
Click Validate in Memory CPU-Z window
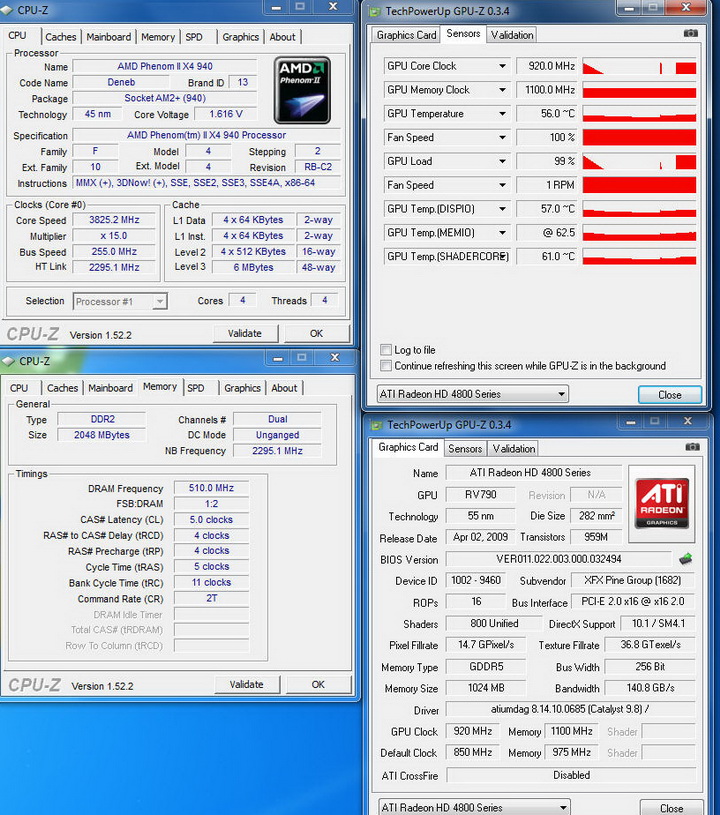[x=246, y=685]
